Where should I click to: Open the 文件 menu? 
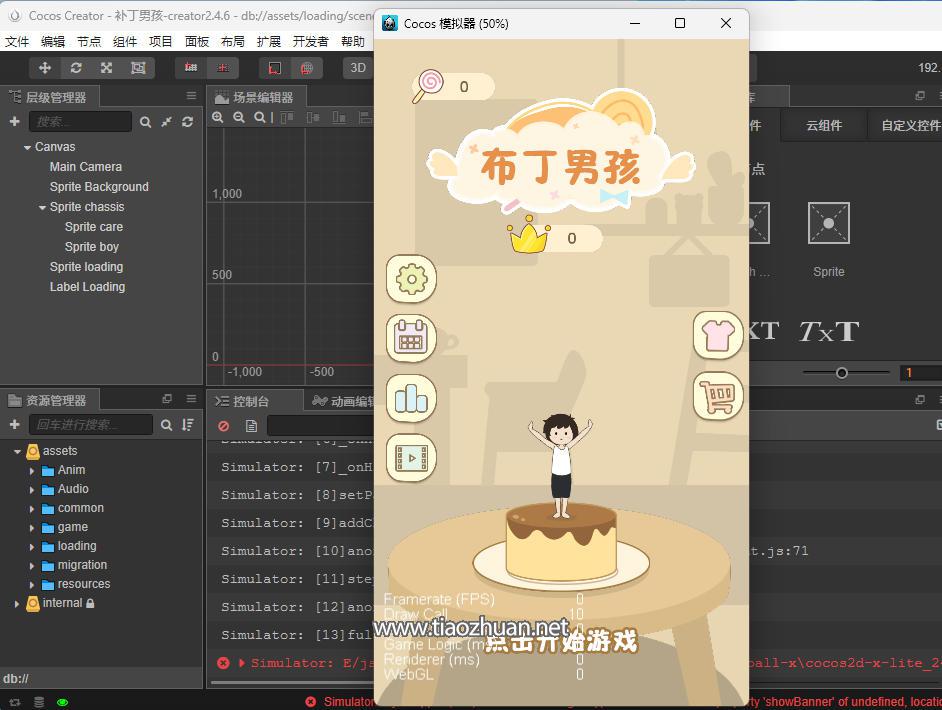pyautogui.click(x=17, y=41)
